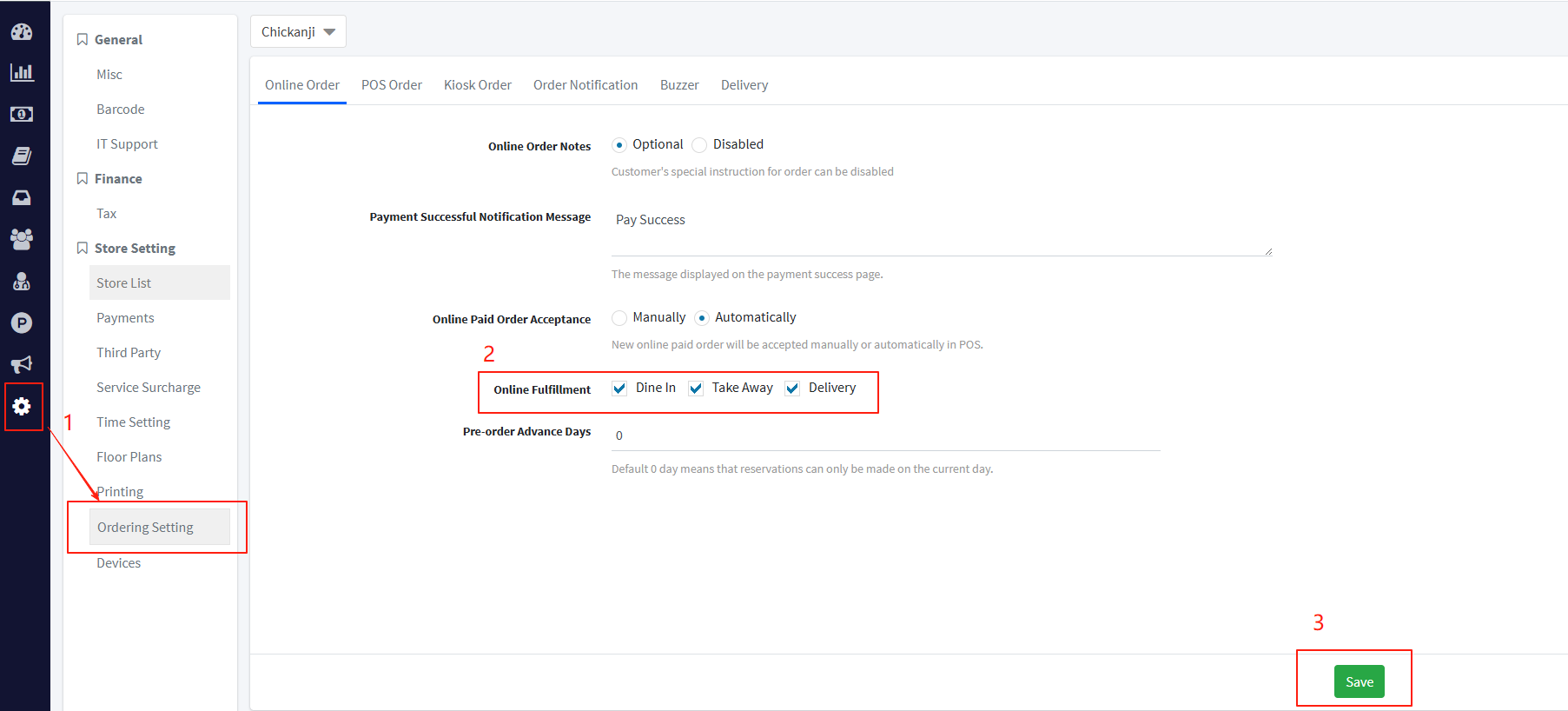Image resolution: width=1568 pixels, height=711 pixels.
Task: Open Barcode settings
Action: pyautogui.click(x=159, y=110)
